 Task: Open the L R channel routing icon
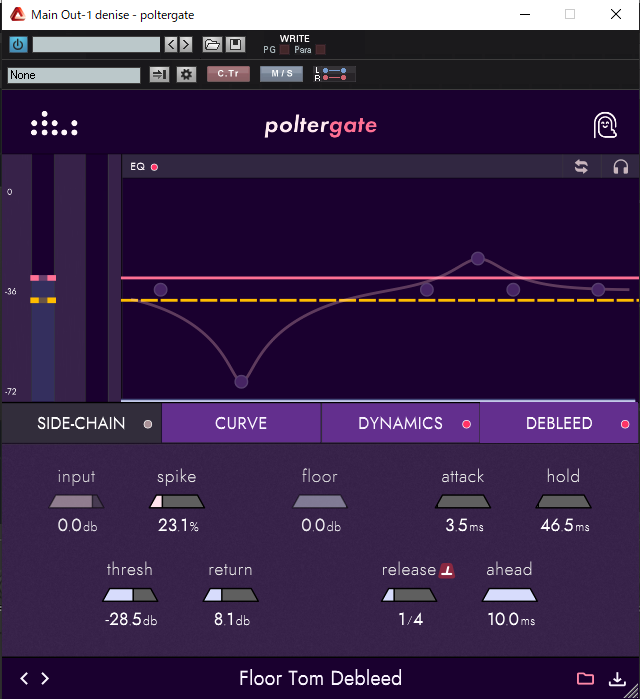click(x=334, y=74)
